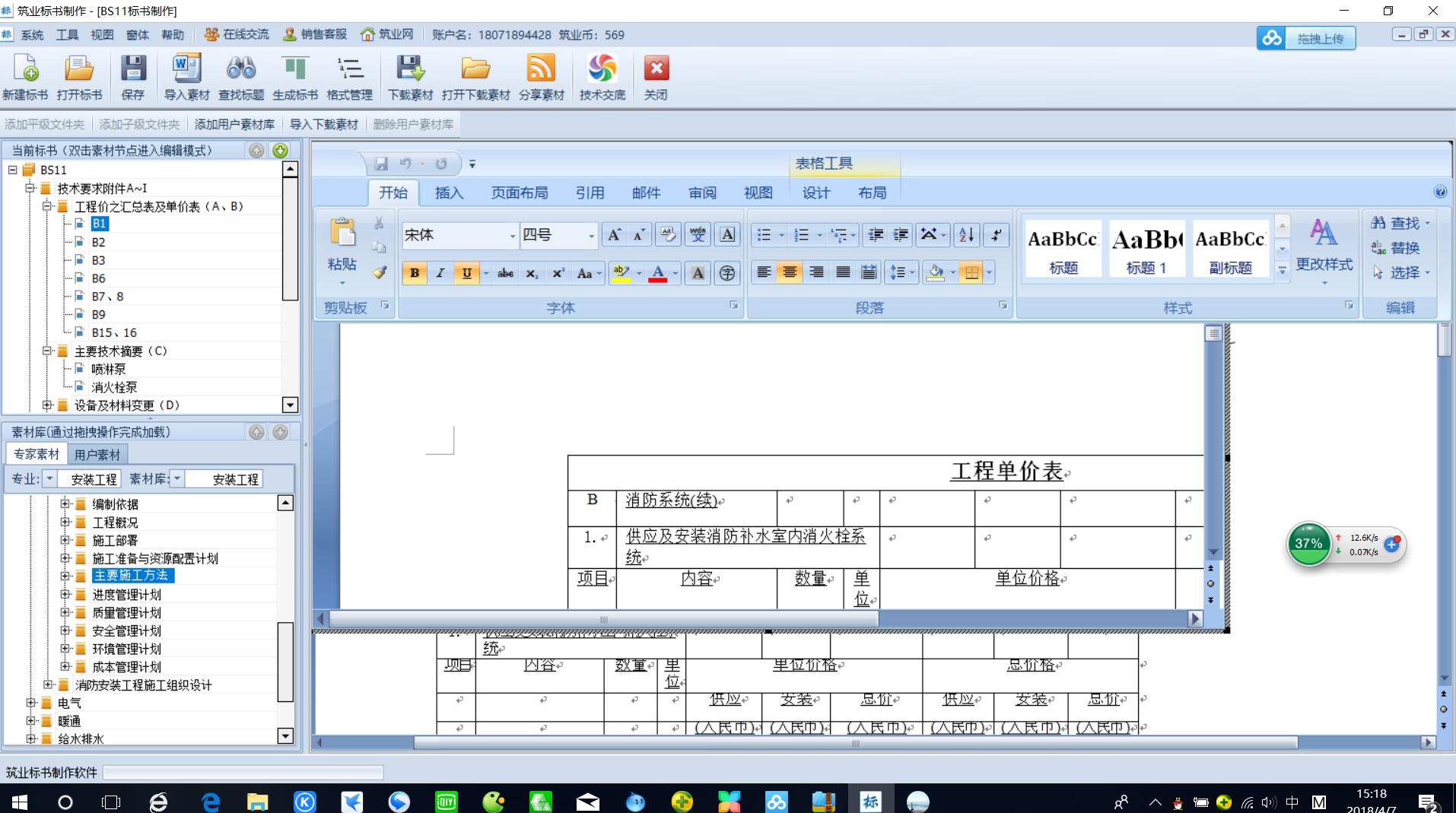
Task: Switch to the 插入 ribbon tab
Action: tap(449, 193)
